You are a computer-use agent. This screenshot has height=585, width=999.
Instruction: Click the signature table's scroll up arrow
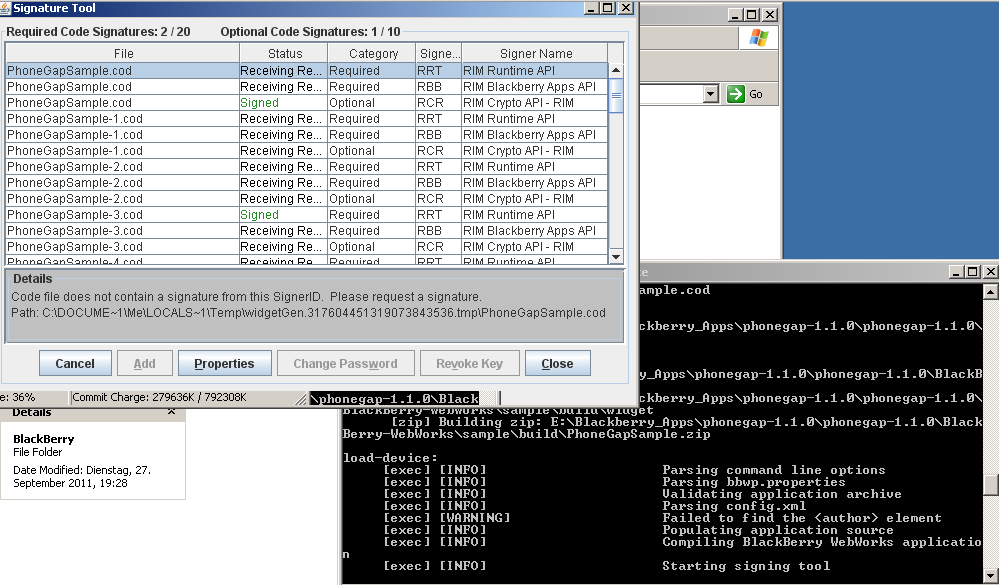pos(615,71)
